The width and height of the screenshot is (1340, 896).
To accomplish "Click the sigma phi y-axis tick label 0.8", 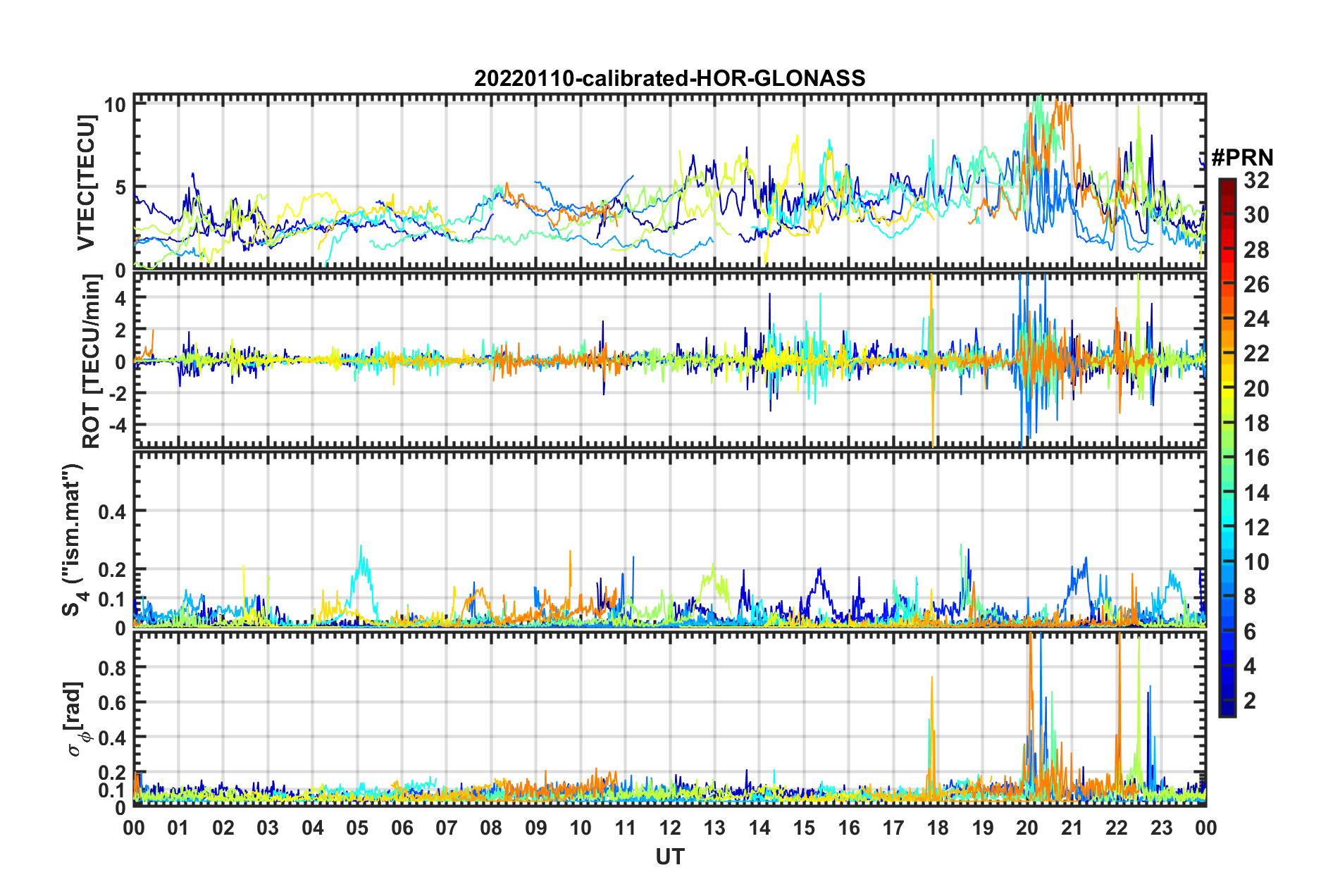I will pyautogui.click(x=112, y=667).
